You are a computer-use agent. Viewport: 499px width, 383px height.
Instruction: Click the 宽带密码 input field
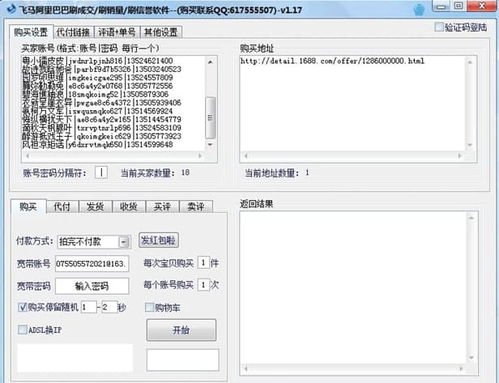[92, 286]
